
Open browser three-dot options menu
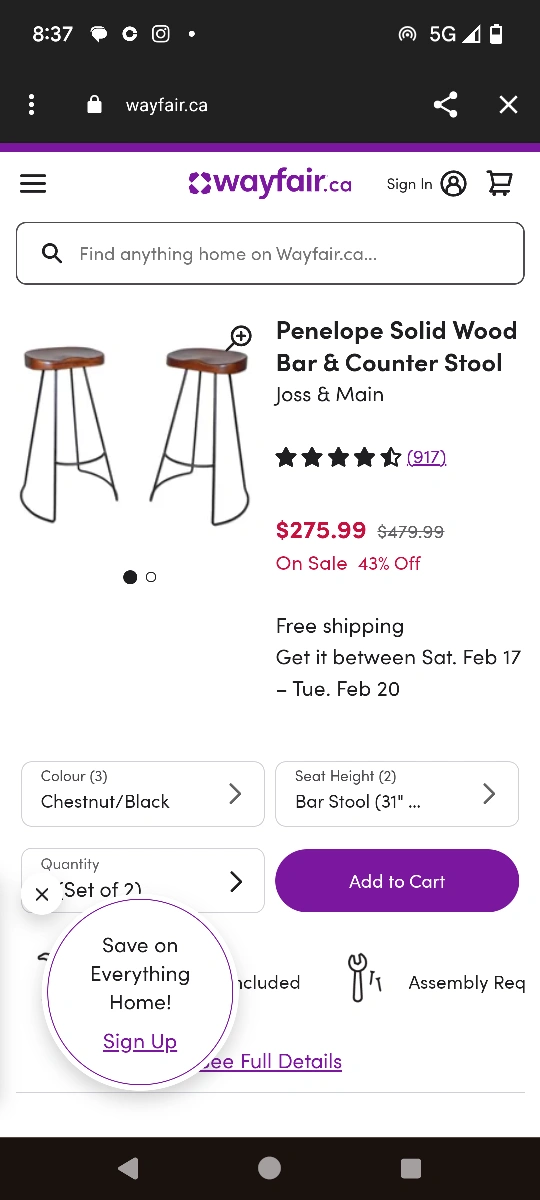pyautogui.click(x=32, y=105)
